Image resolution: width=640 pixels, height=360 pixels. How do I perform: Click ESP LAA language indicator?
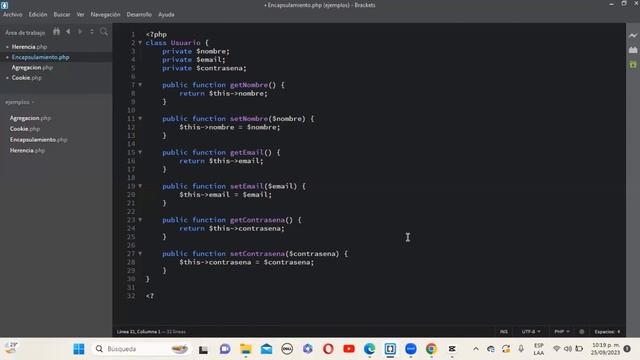(x=539, y=349)
